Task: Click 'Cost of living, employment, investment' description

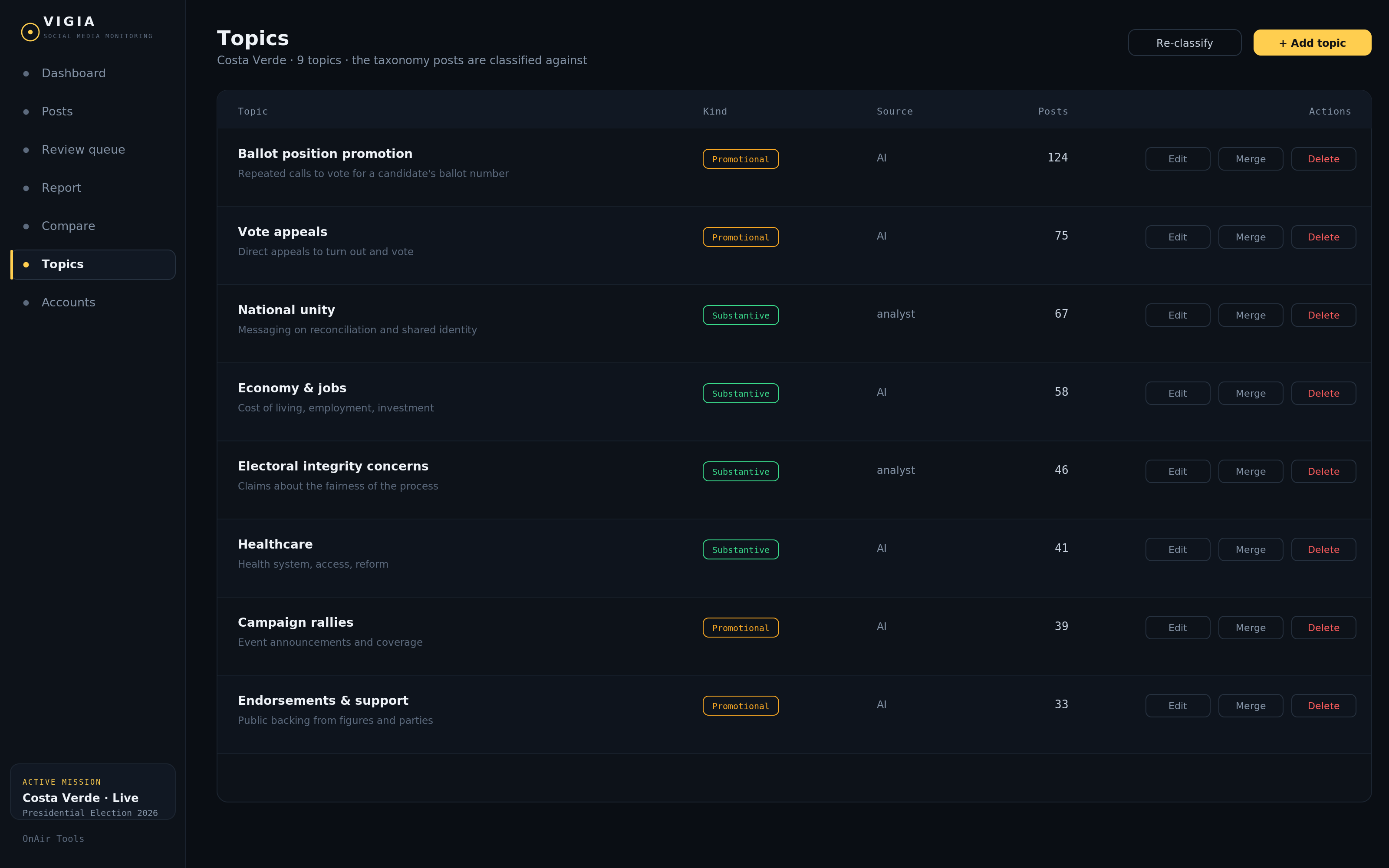Action: tap(336, 408)
